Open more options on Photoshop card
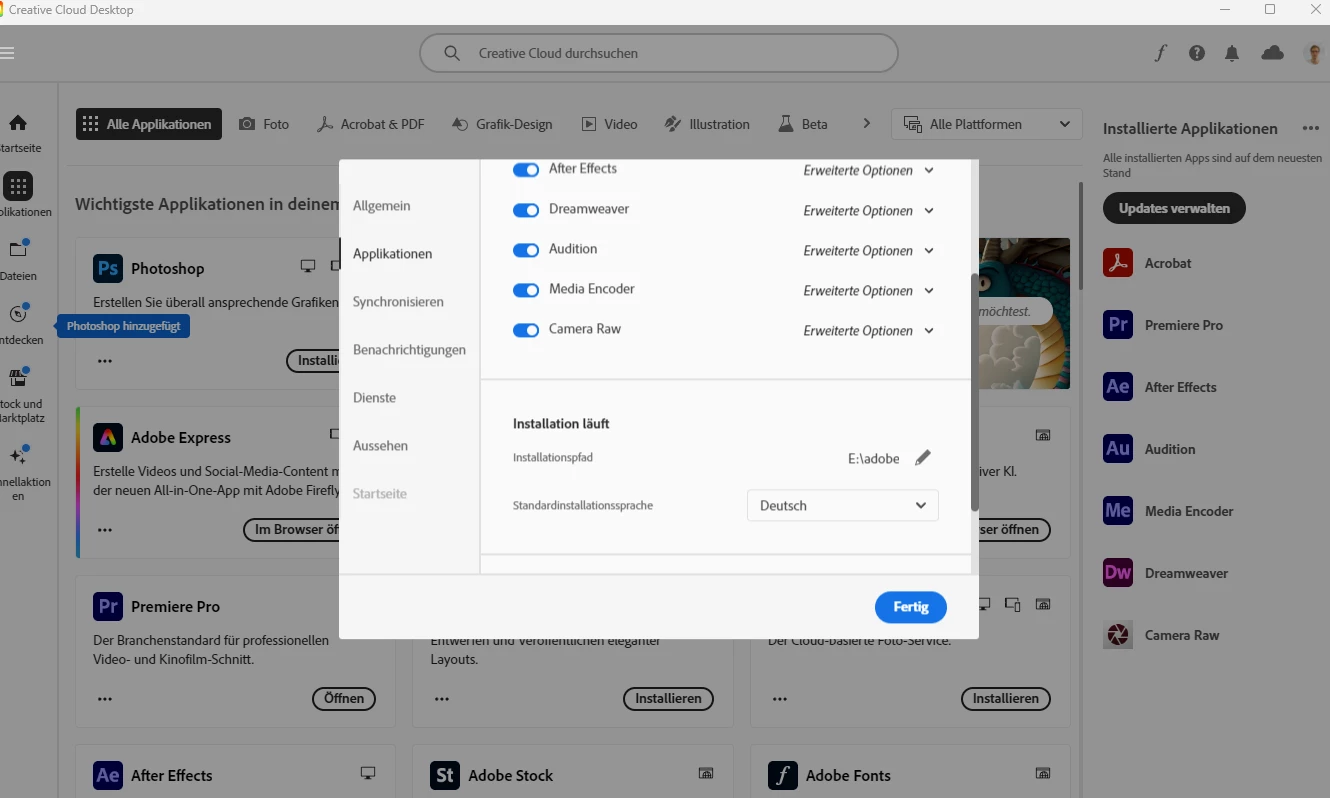 (105, 361)
